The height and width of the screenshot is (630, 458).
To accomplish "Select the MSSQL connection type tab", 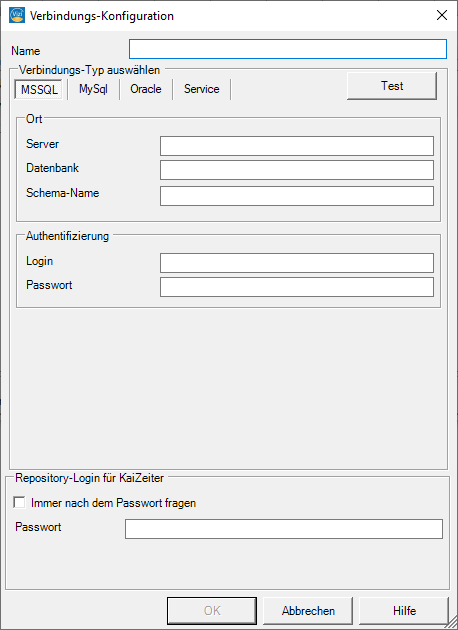I will 39,89.
